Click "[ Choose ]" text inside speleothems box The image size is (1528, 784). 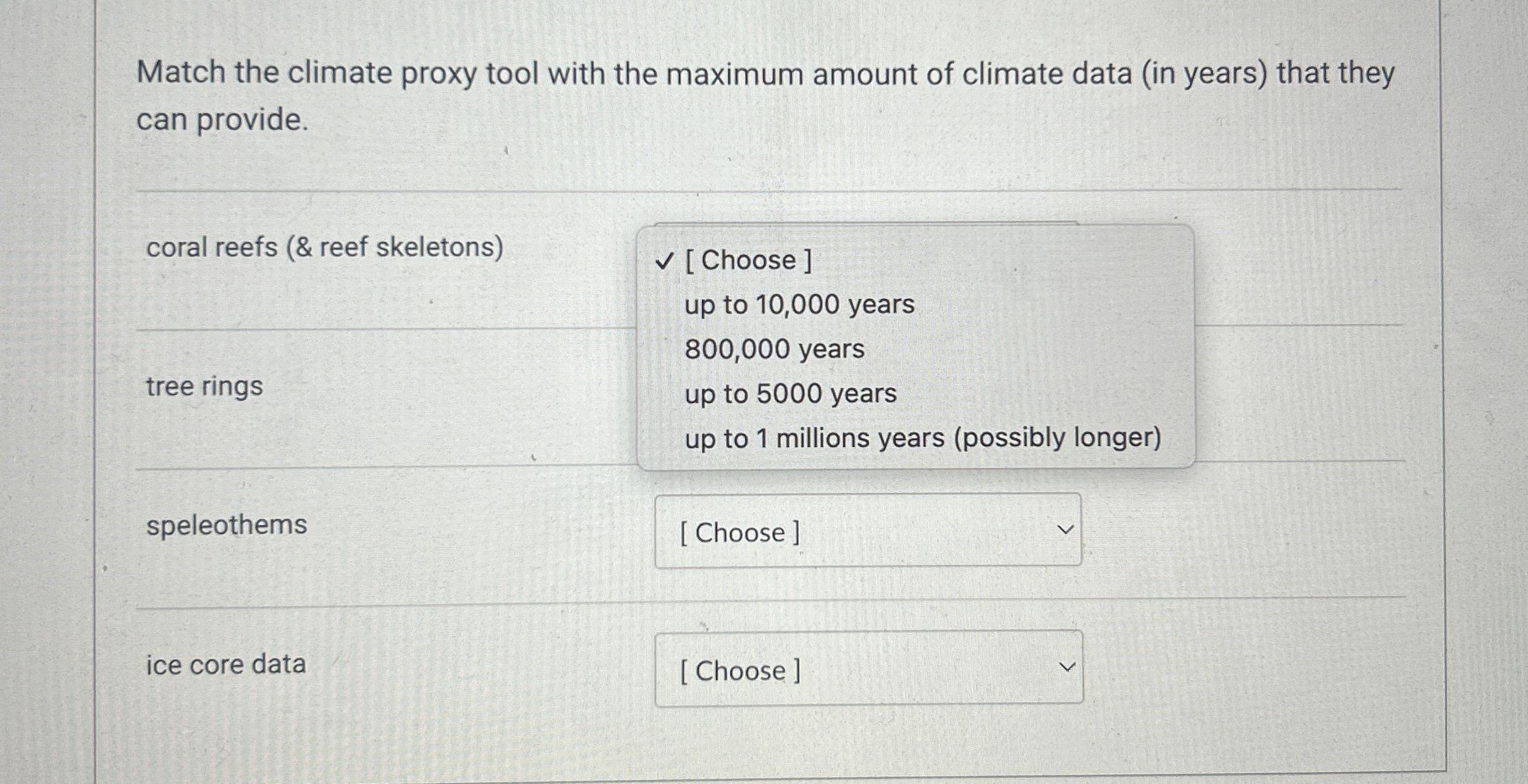pyautogui.click(x=740, y=533)
